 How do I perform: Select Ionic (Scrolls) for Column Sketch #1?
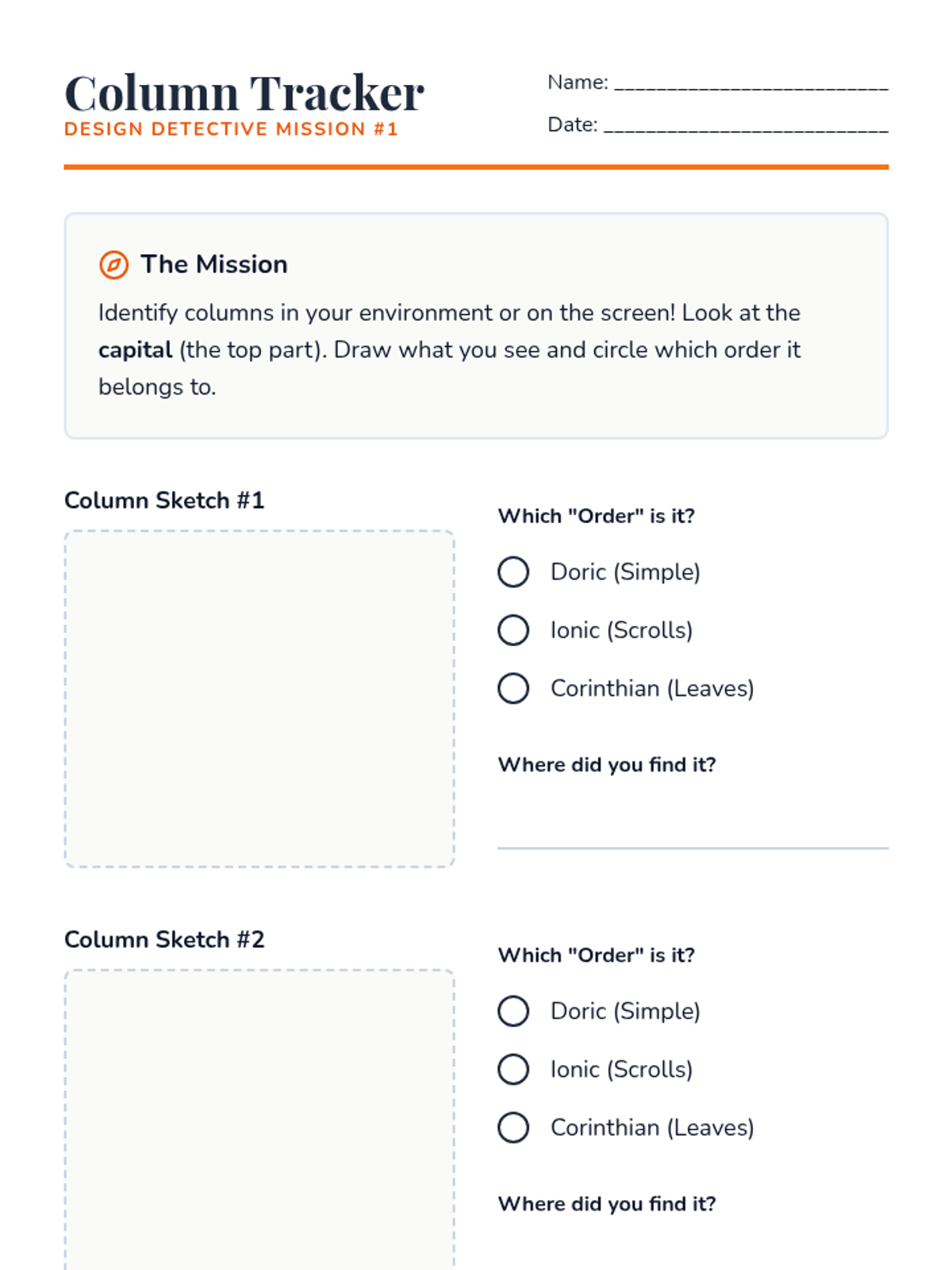click(513, 630)
